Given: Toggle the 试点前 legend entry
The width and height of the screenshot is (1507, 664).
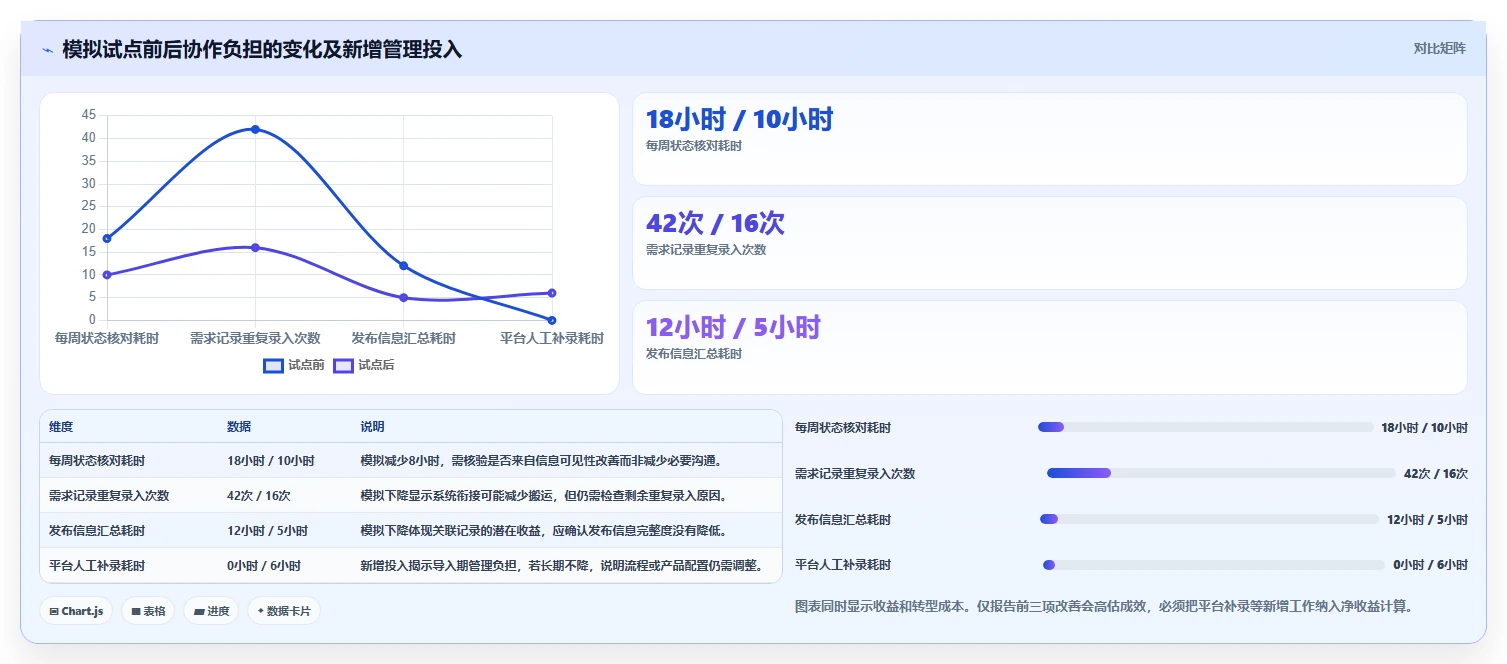Looking at the screenshot, I should tap(294, 365).
